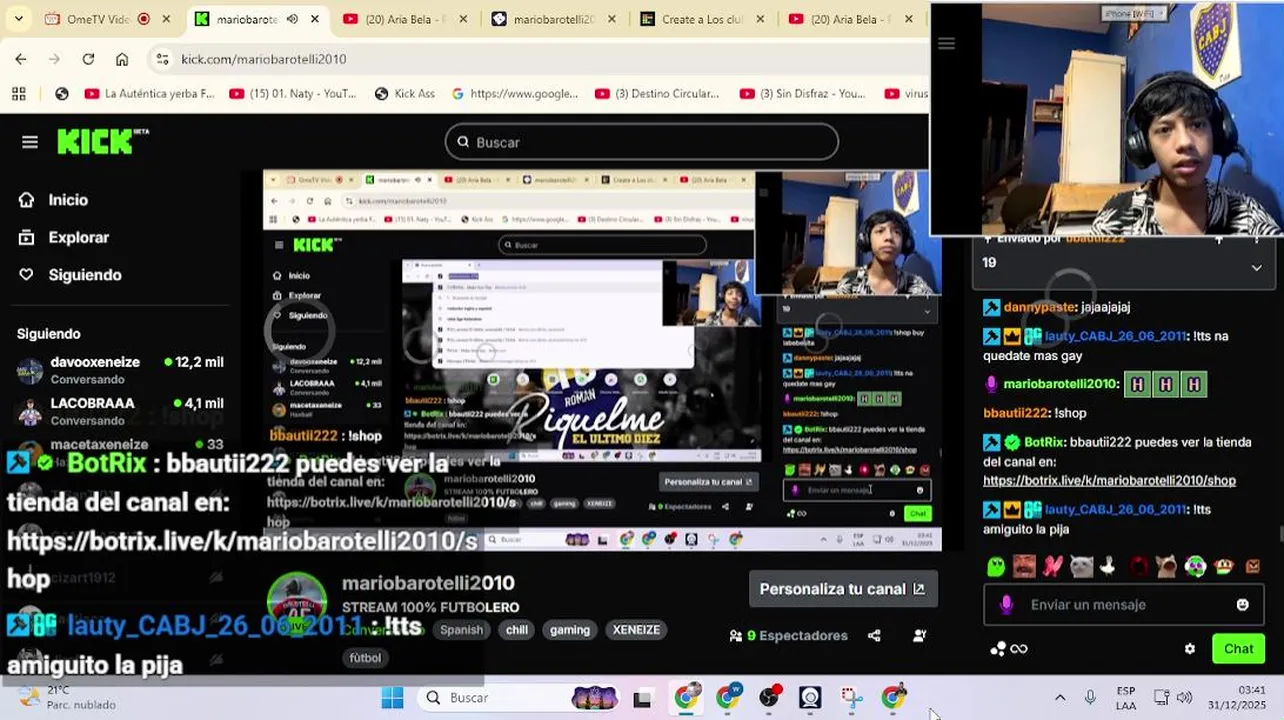Screen dimensions: 1284x720
Task: Open the bookmarks apps grid icon
Action: pyautogui.click(x=18, y=94)
